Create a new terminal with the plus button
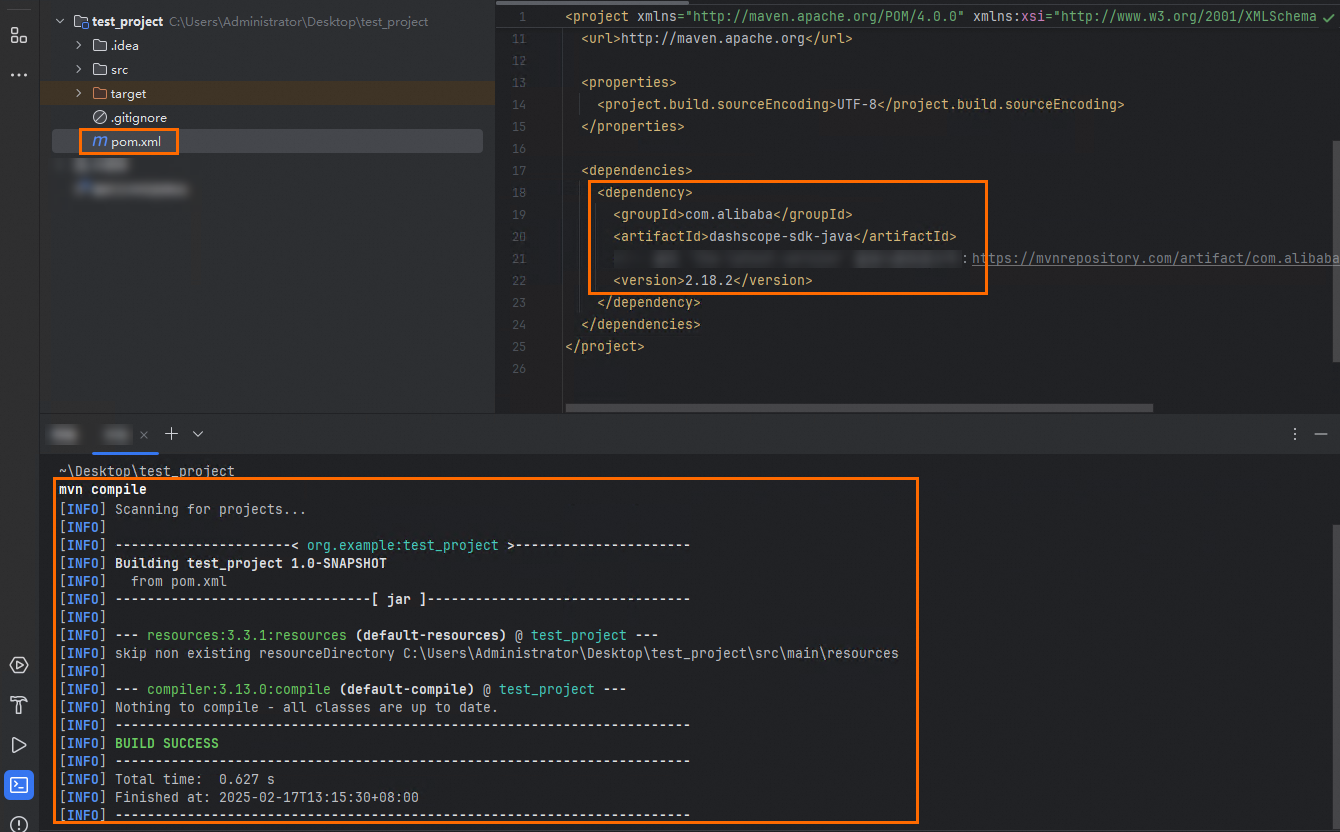 pos(170,434)
